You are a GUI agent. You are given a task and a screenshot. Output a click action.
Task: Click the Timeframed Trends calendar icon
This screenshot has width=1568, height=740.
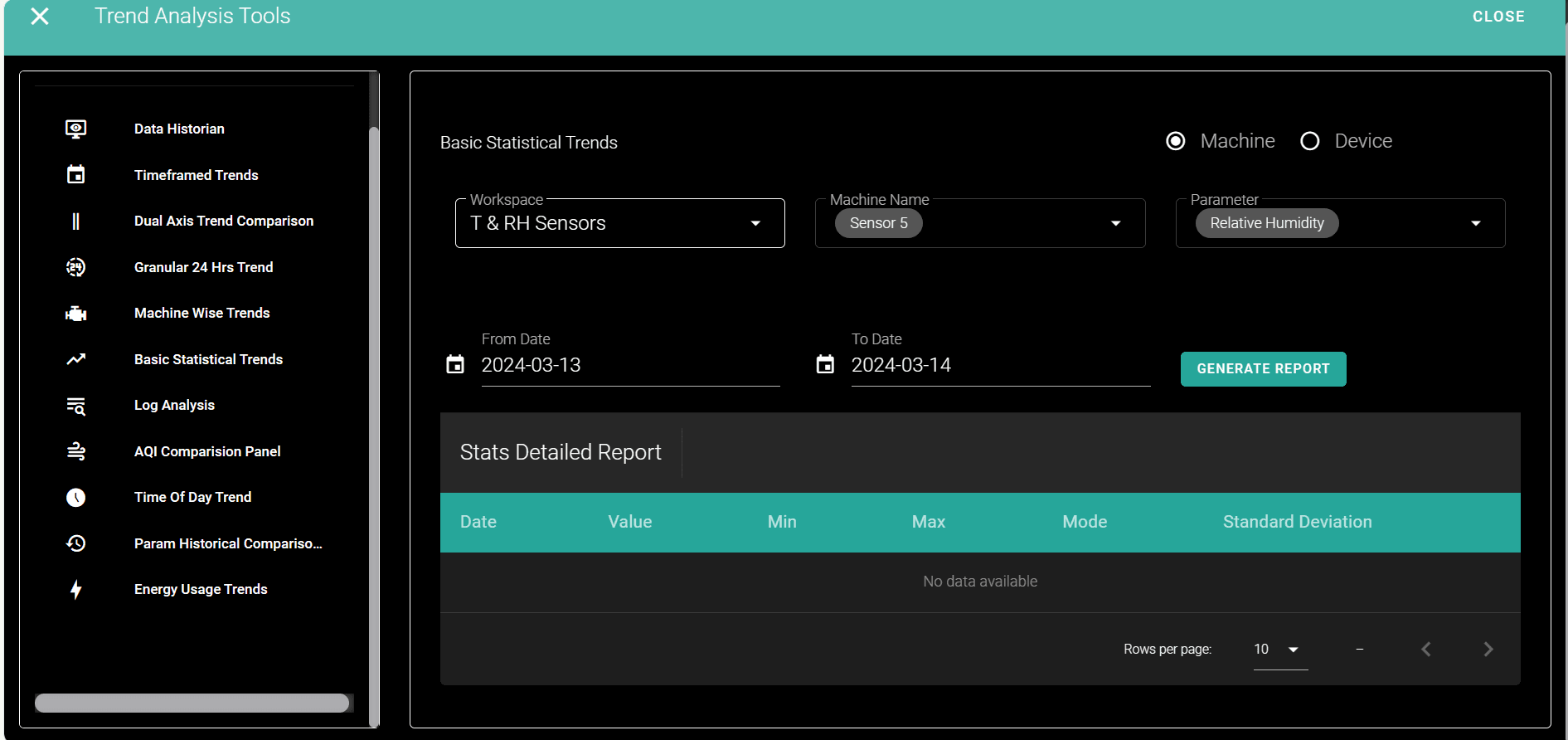[x=75, y=175]
